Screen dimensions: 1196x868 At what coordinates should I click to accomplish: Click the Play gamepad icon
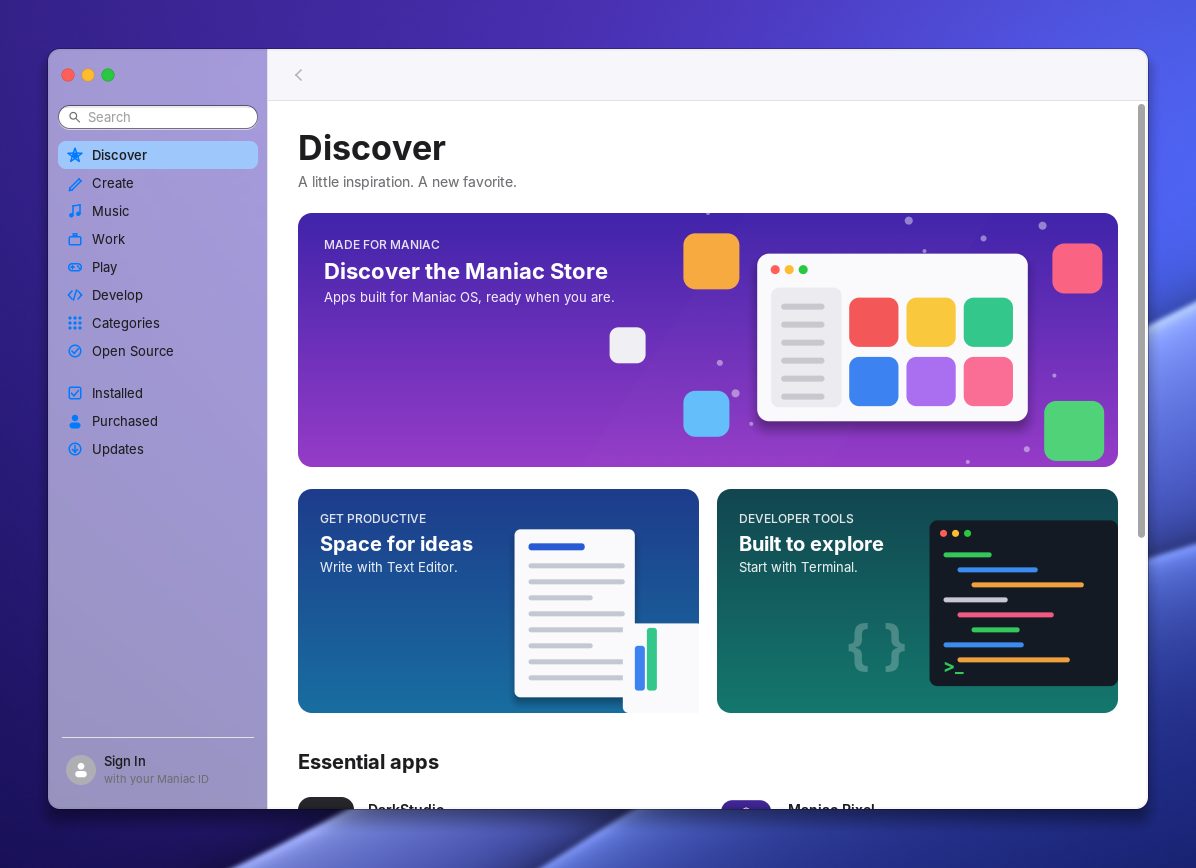pos(75,267)
